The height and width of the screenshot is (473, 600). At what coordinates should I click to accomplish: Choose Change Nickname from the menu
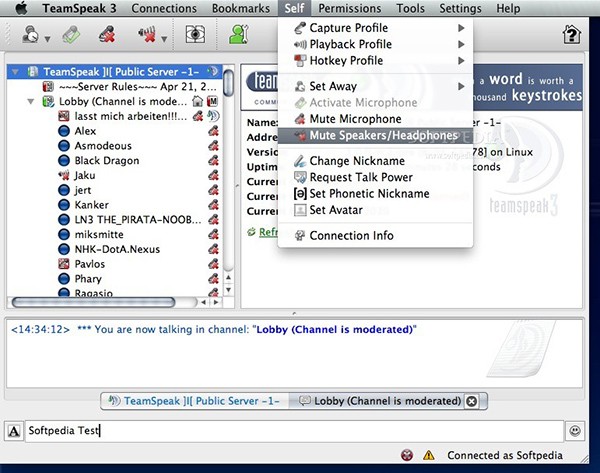[375, 161]
